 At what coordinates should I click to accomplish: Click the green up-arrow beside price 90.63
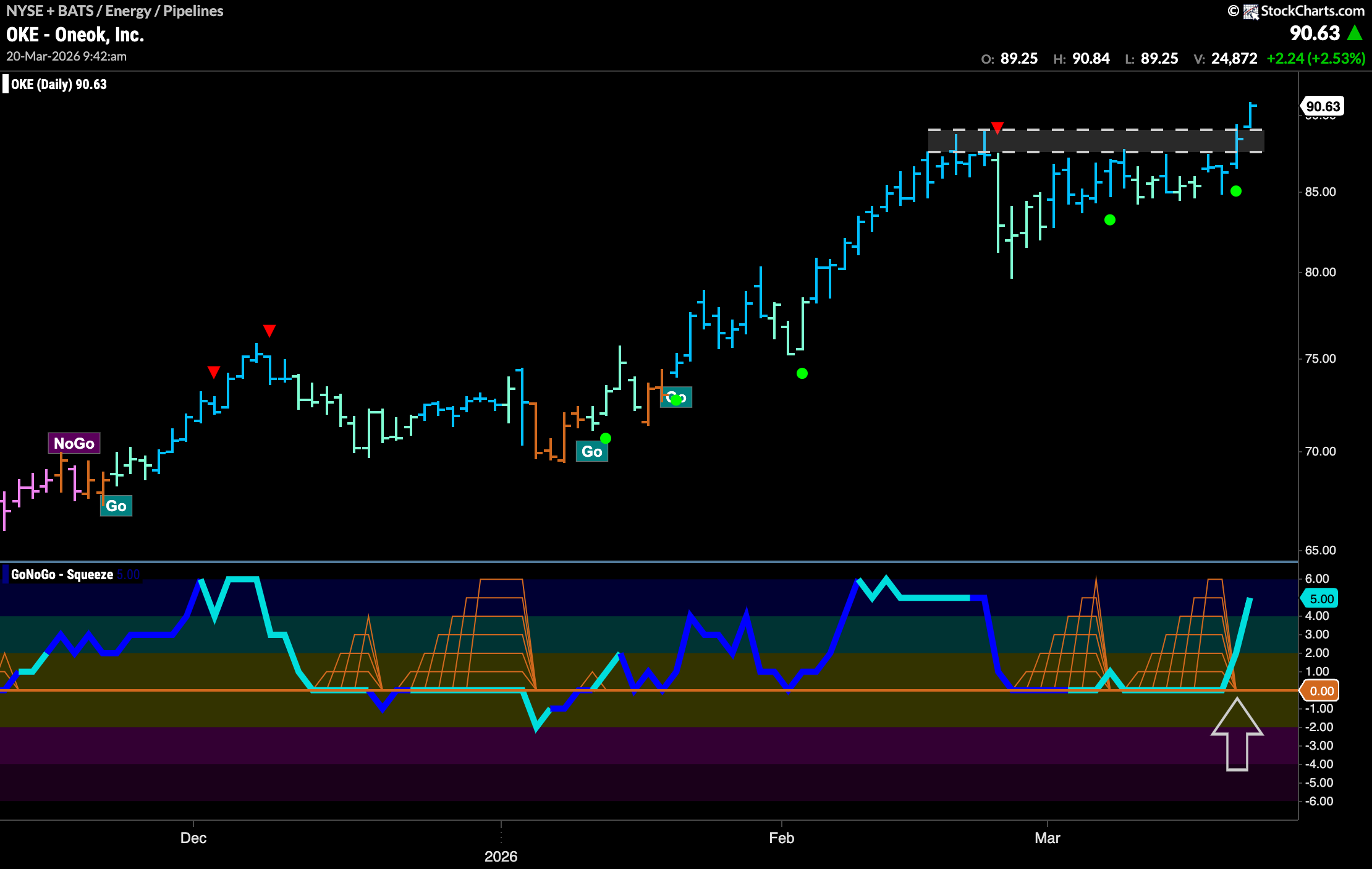(x=1355, y=33)
